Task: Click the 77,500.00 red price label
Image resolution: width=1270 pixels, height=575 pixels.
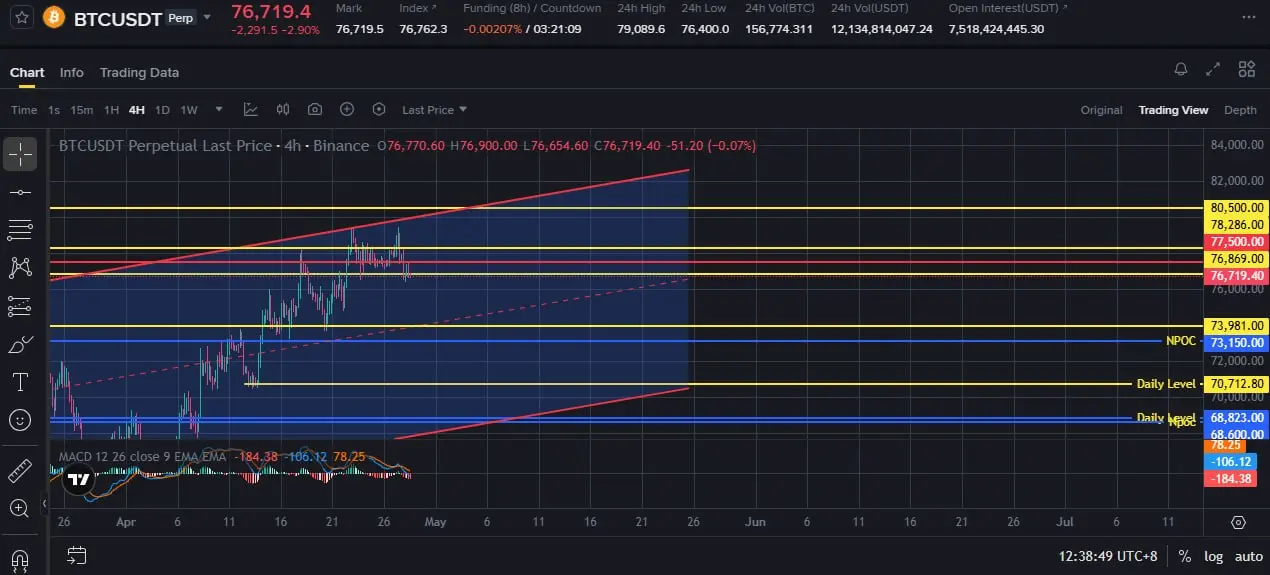Action: point(1237,242)
